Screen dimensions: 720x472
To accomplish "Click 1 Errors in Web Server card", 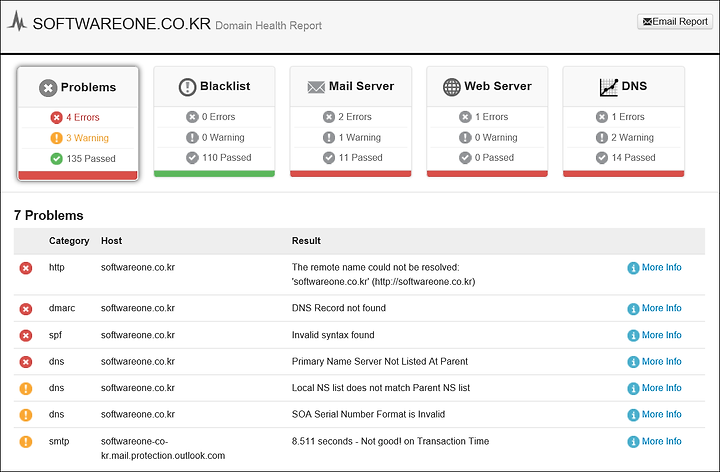I will coord(491,117).
